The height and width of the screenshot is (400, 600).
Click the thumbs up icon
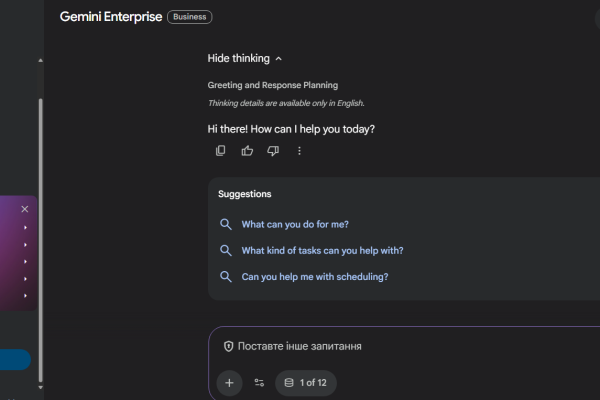coord(247,151)
